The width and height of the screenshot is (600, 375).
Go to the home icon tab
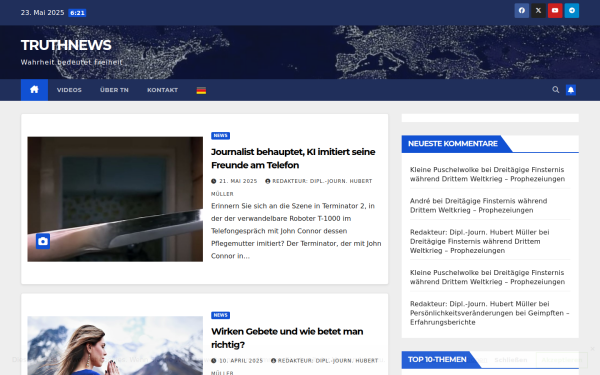[34, 90]
